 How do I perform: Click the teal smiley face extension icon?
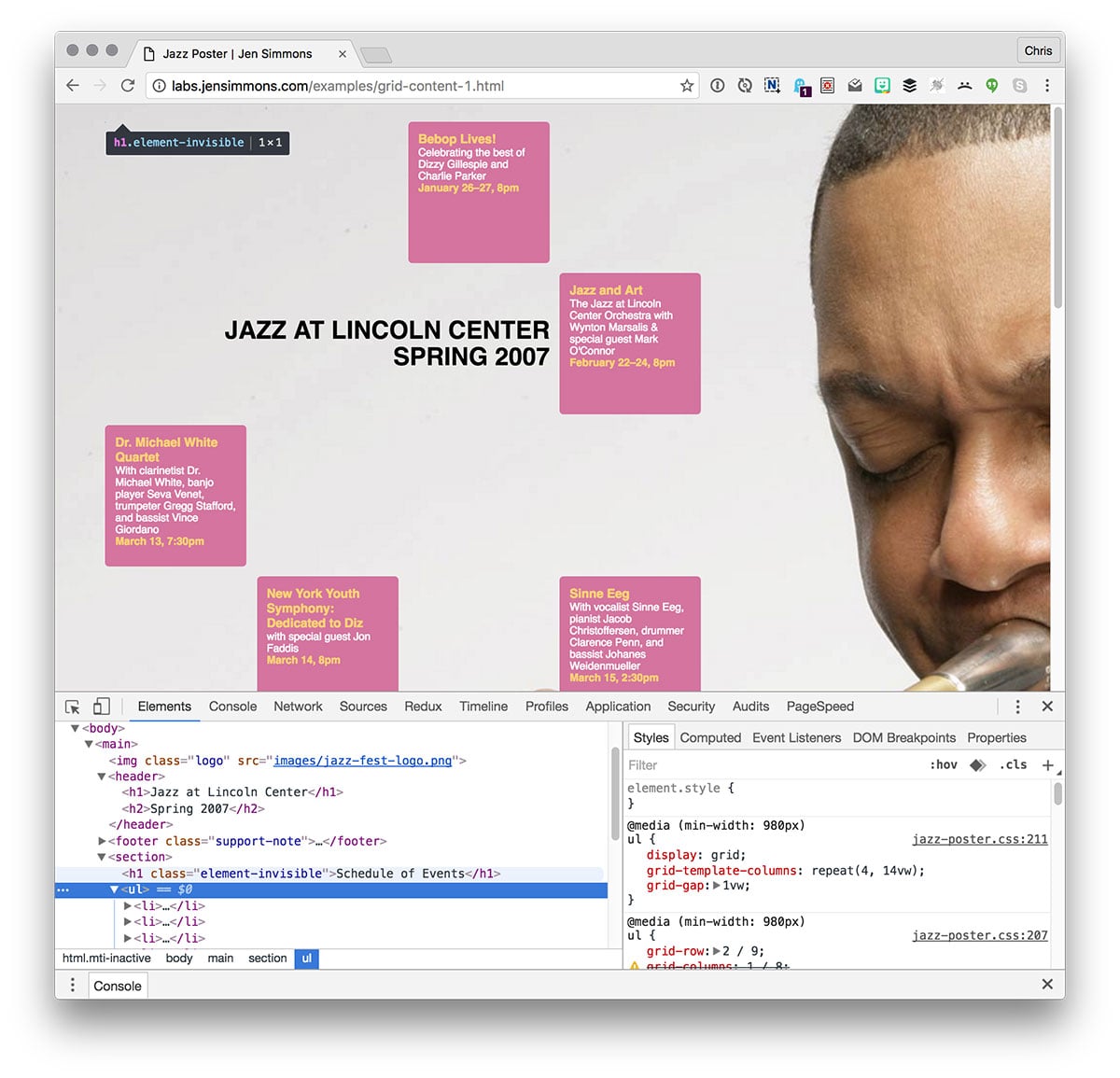pos(882,86)
